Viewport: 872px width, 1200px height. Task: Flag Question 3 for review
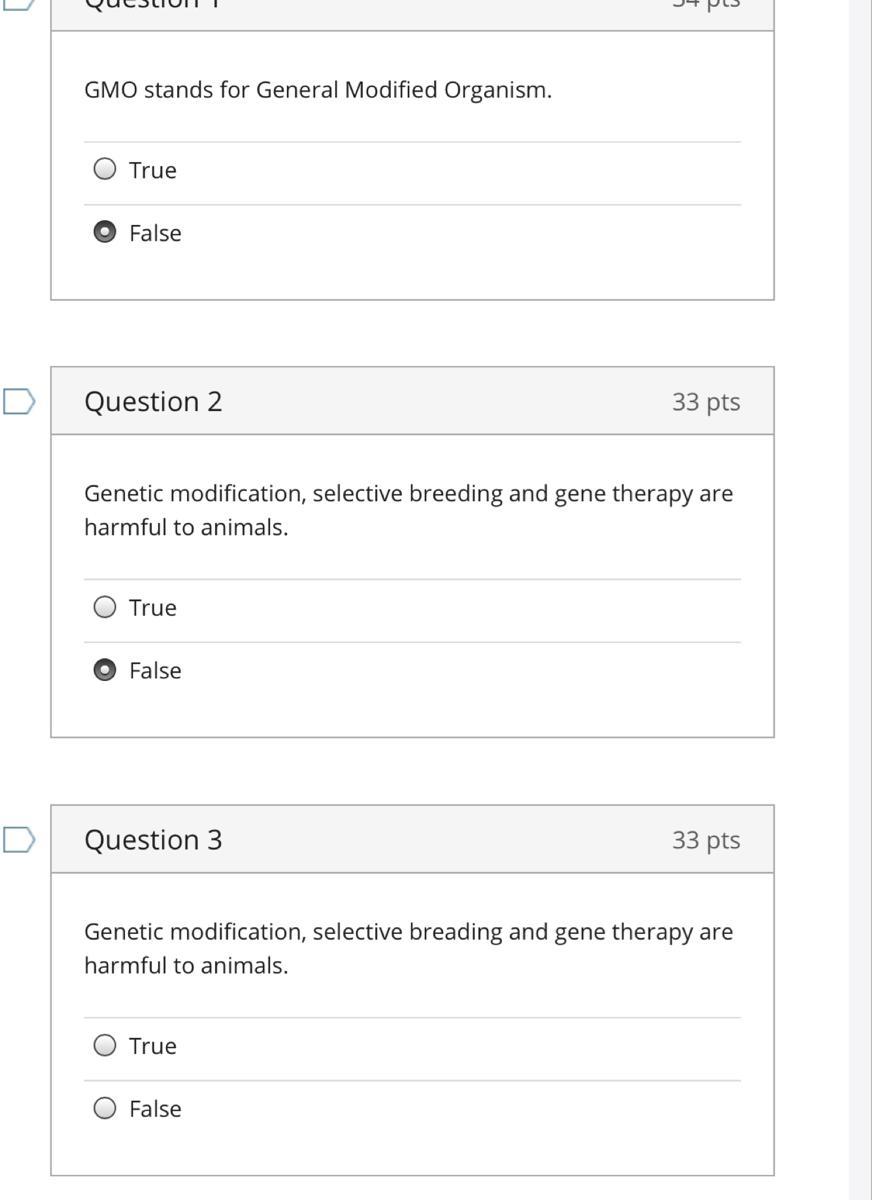point(19,840)
